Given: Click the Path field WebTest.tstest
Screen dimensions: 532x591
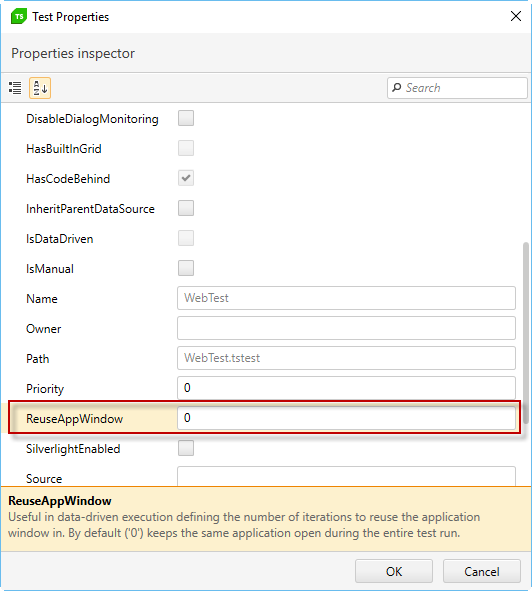Looking at the screenshot, I should [x=346, y=358].
